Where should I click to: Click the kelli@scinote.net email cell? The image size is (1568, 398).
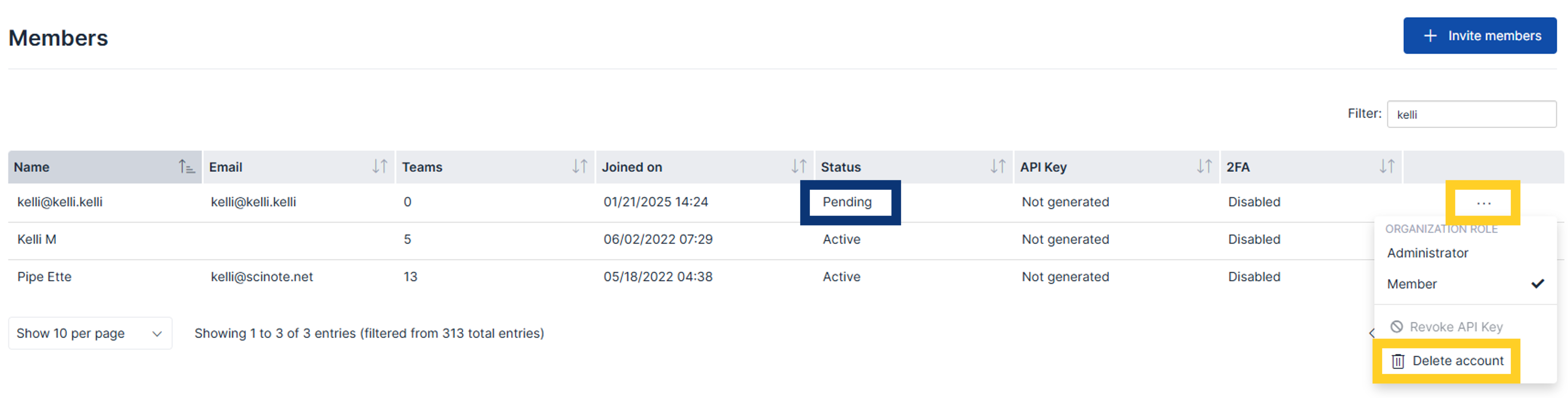(262, 277)
